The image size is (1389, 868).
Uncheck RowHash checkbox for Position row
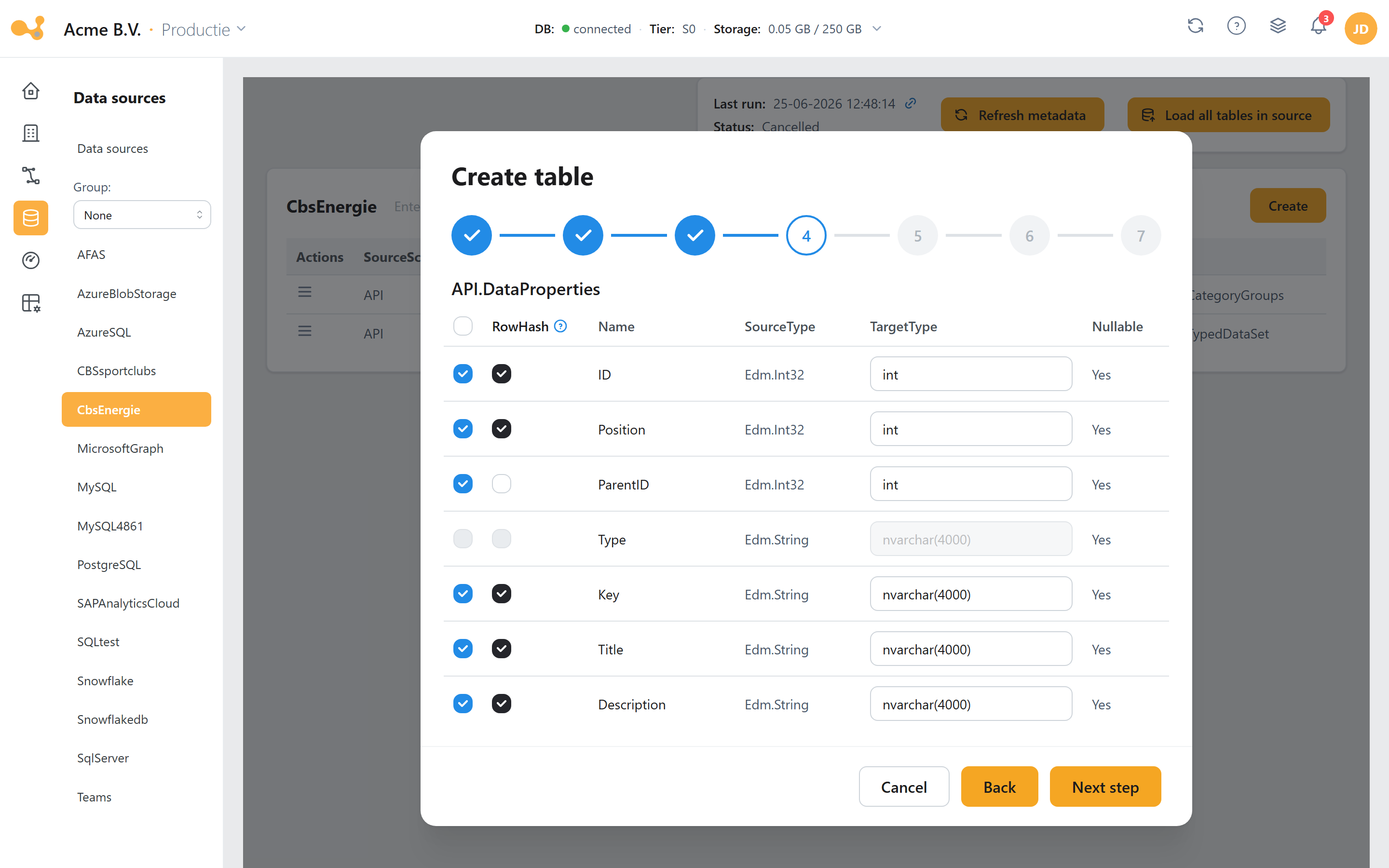point(501,429)
